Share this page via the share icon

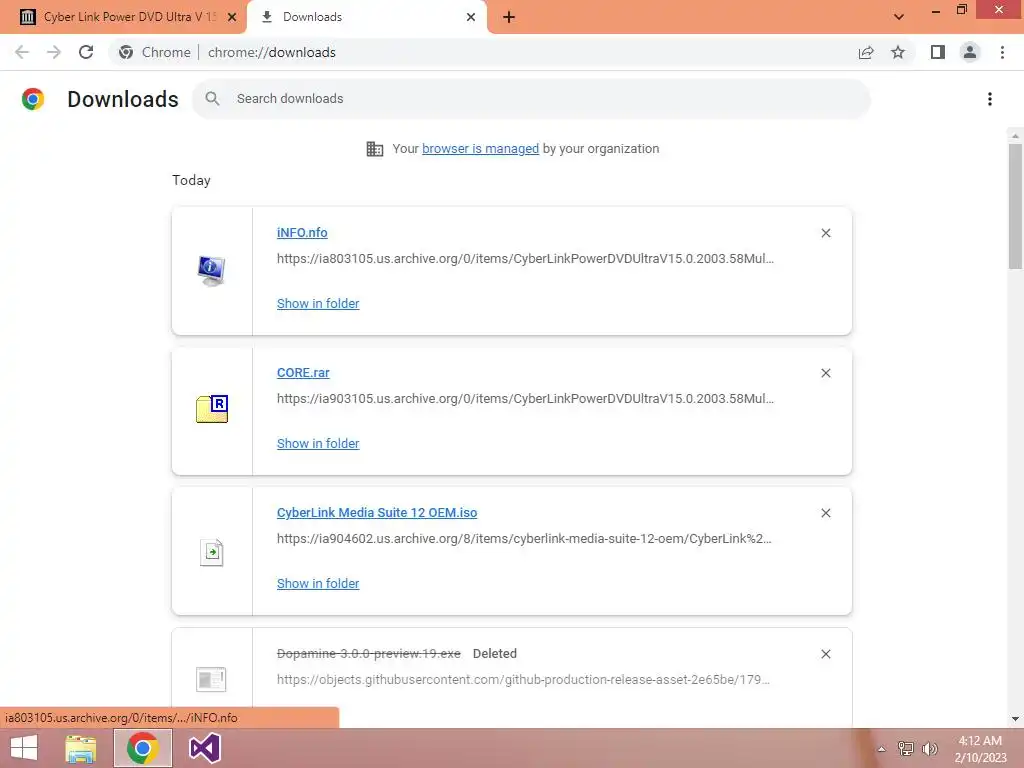click(866, 52)
